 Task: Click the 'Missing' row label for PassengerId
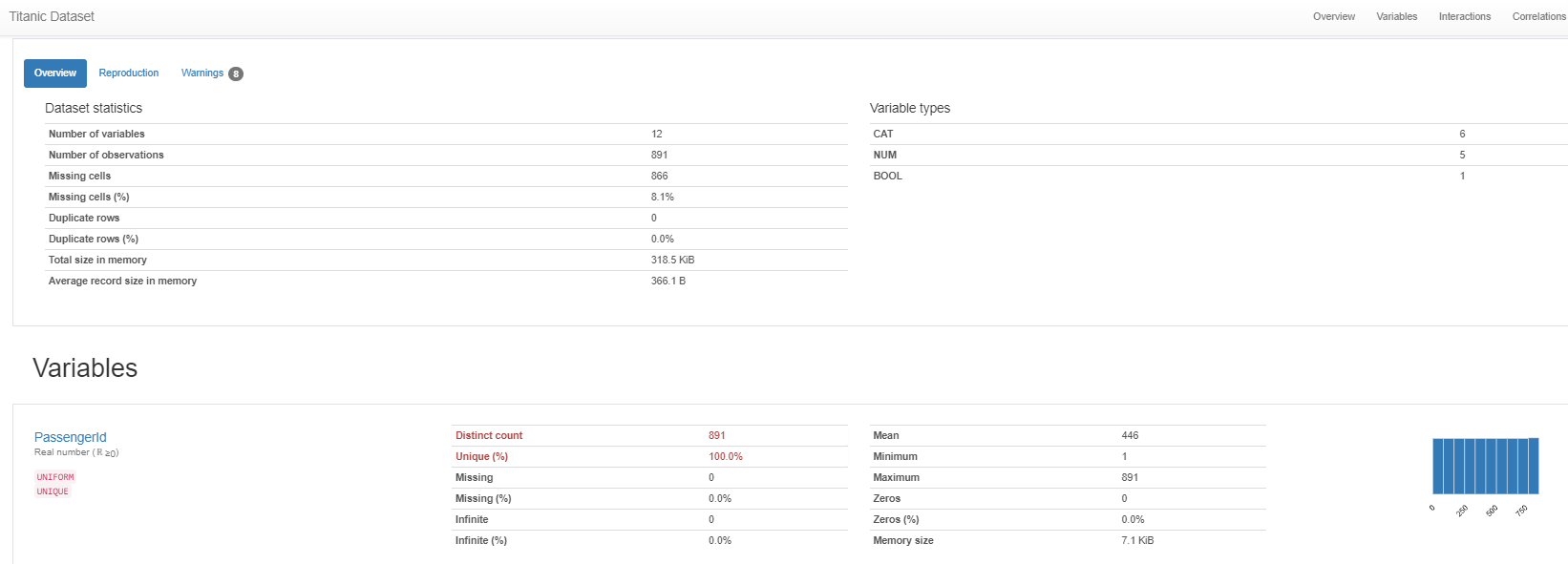[475, 477]
